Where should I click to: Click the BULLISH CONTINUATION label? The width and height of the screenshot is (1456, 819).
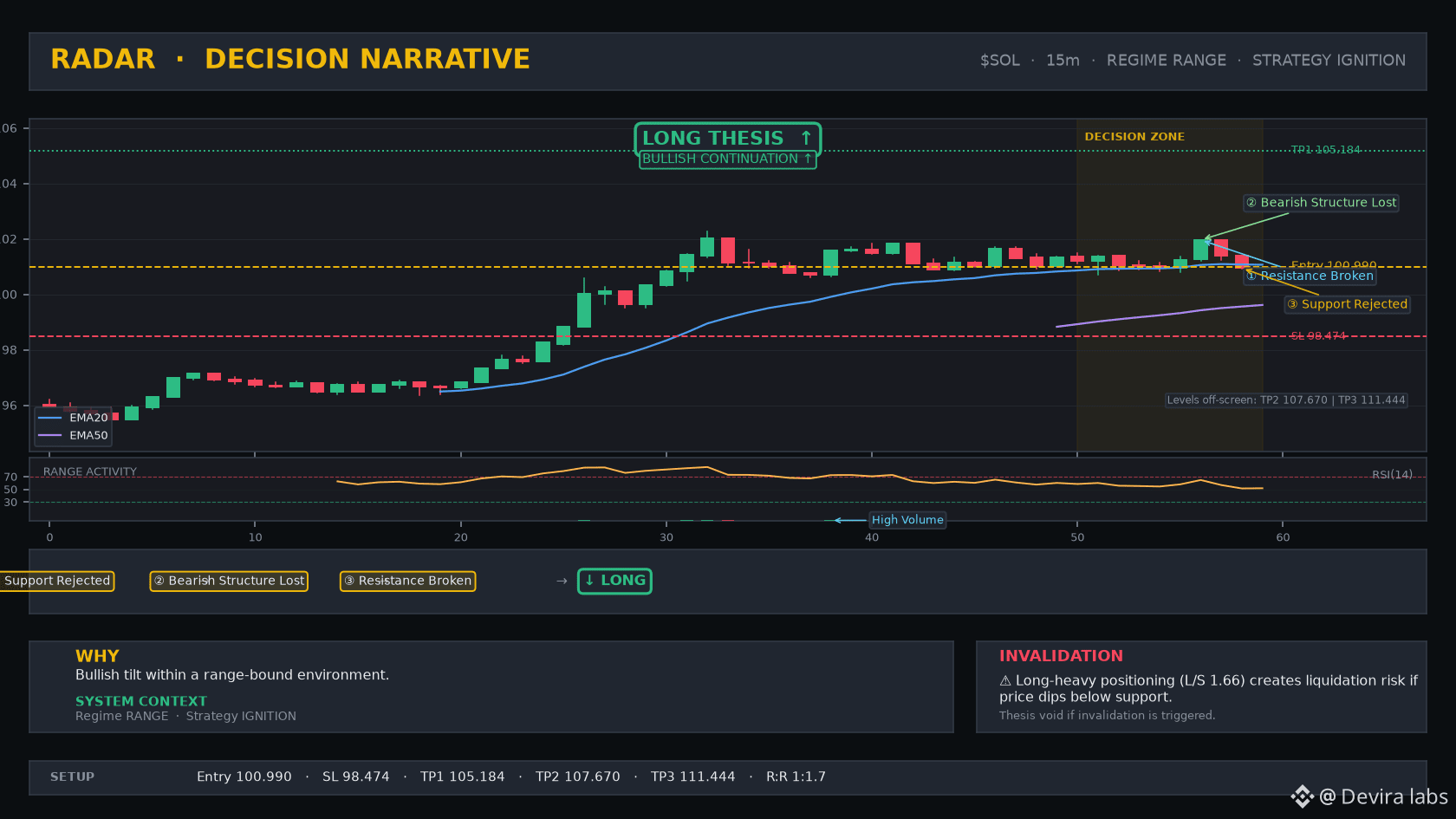click(727, 159)
